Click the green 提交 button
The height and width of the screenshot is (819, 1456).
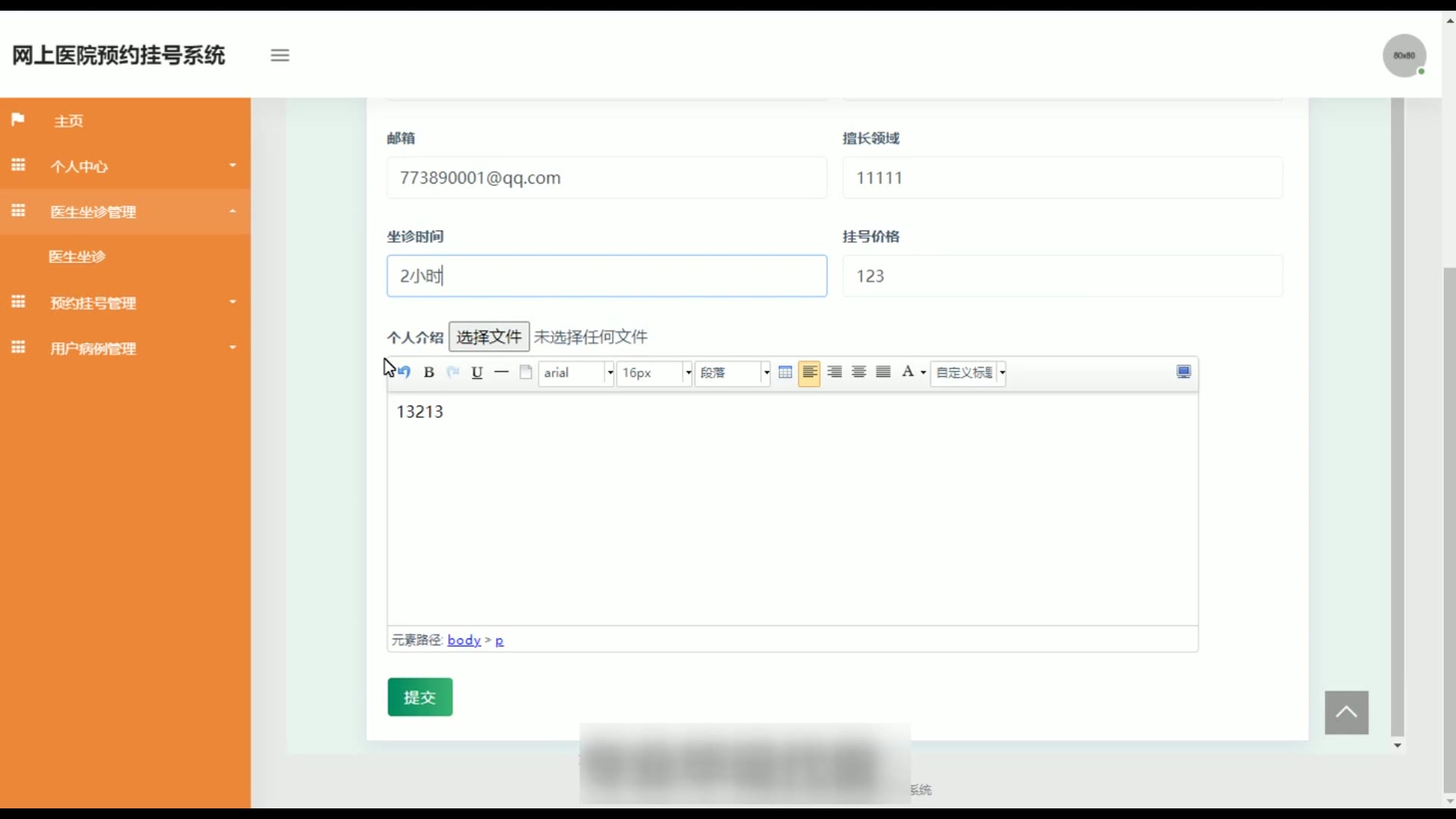(420, 697)
